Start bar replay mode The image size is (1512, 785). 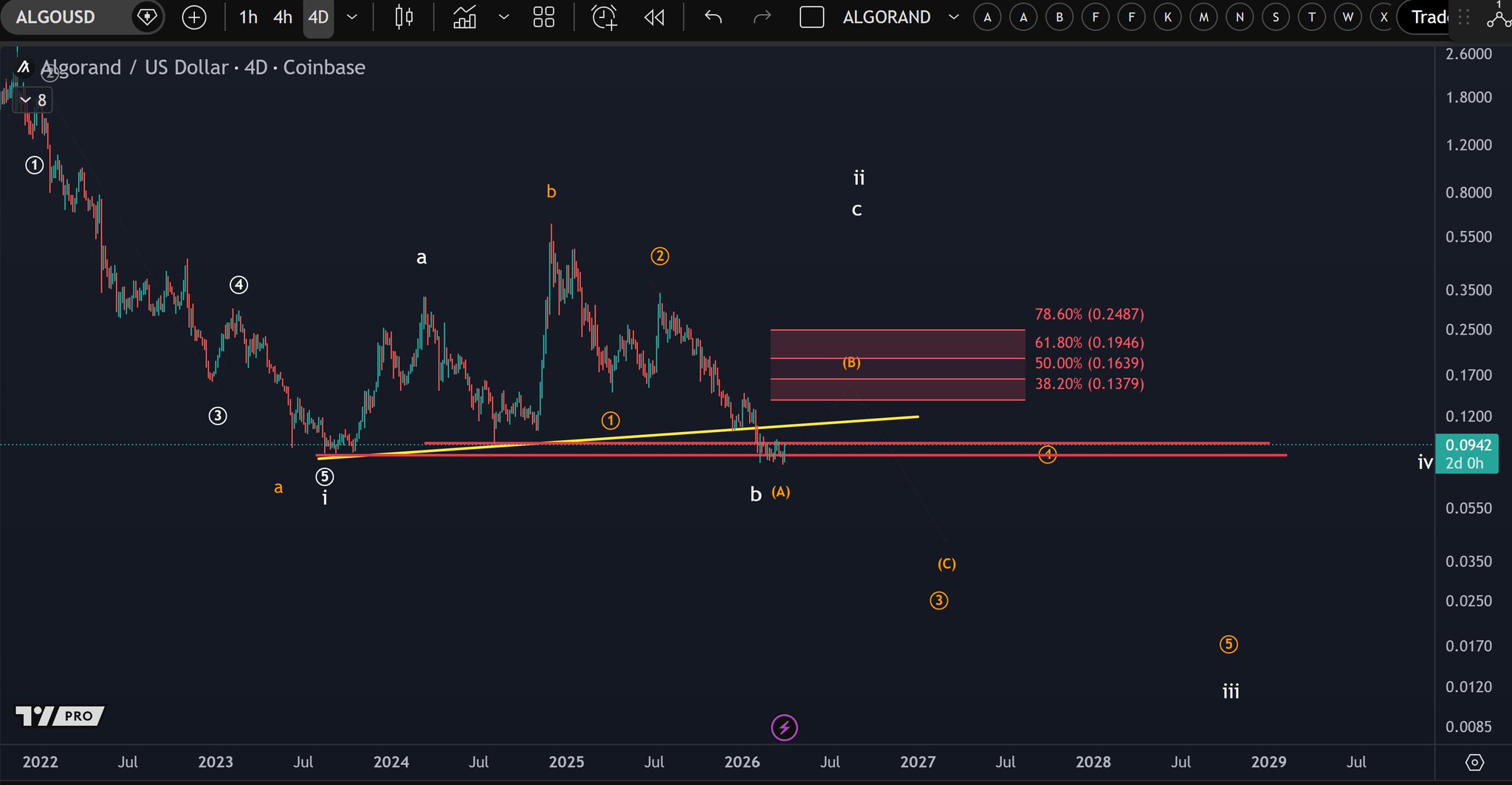click(x=654, y=17)
